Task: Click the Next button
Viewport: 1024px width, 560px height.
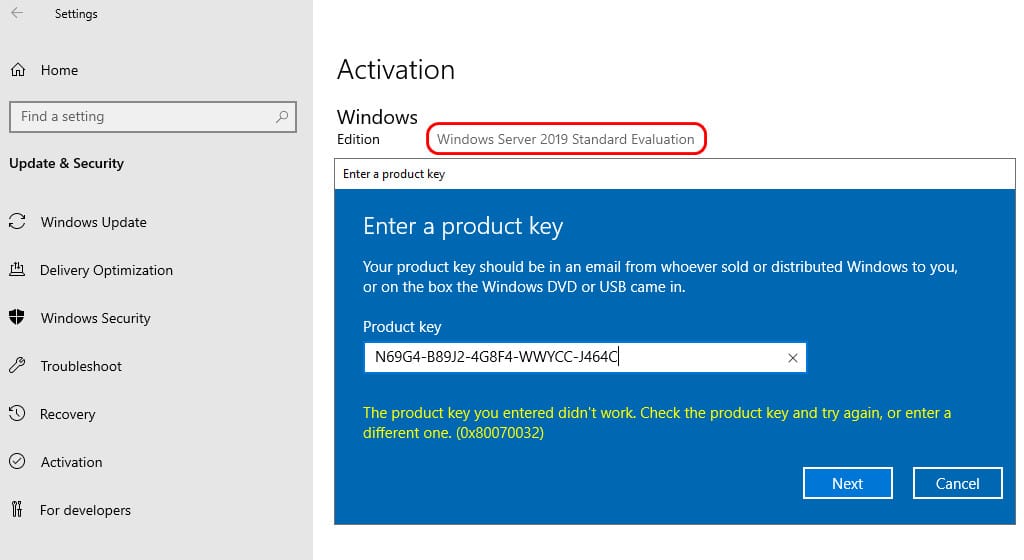Action: [847, 483]
